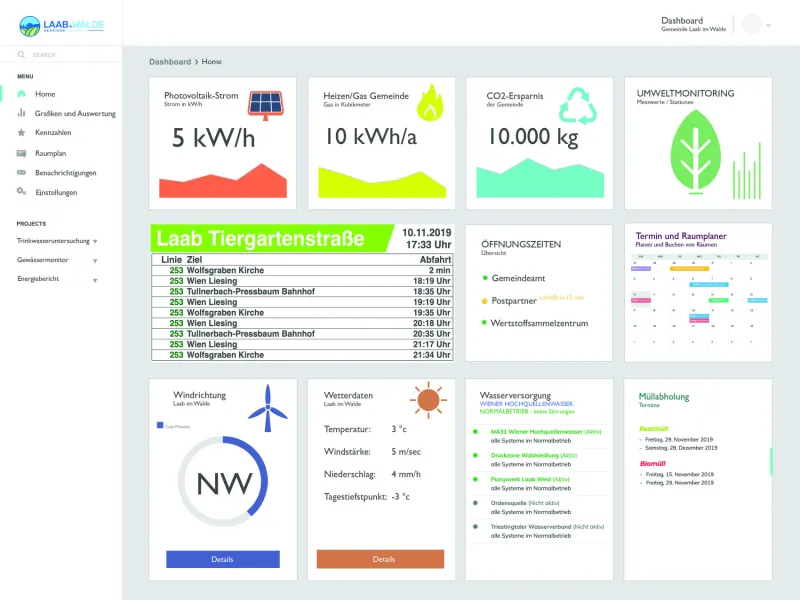The height and width of the screenshot is (600, 800).
Task: Open Home in the sidebar menu
Action: point(45,93)
